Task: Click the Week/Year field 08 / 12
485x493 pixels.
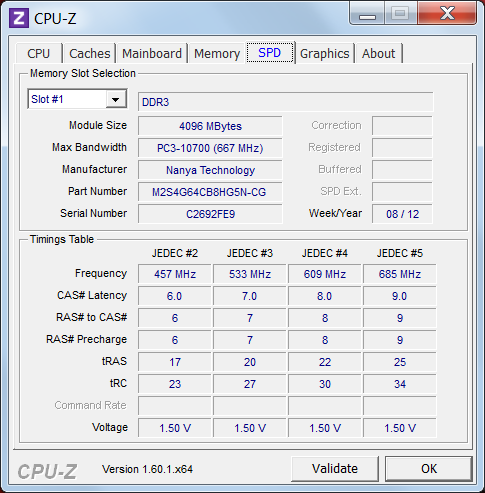Action: coord(402,214)
